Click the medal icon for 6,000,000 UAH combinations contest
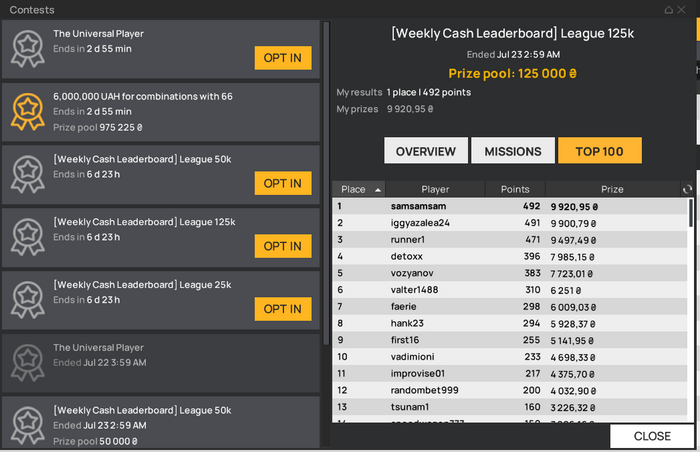 tap(28, 112)
